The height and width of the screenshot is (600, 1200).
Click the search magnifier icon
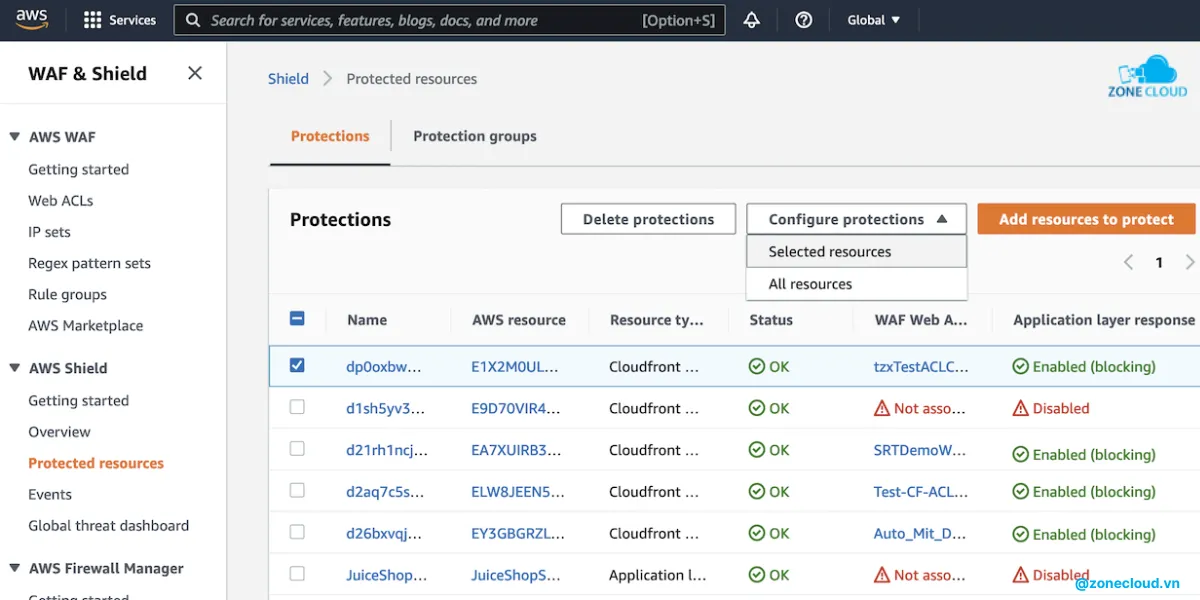(193, 20)
